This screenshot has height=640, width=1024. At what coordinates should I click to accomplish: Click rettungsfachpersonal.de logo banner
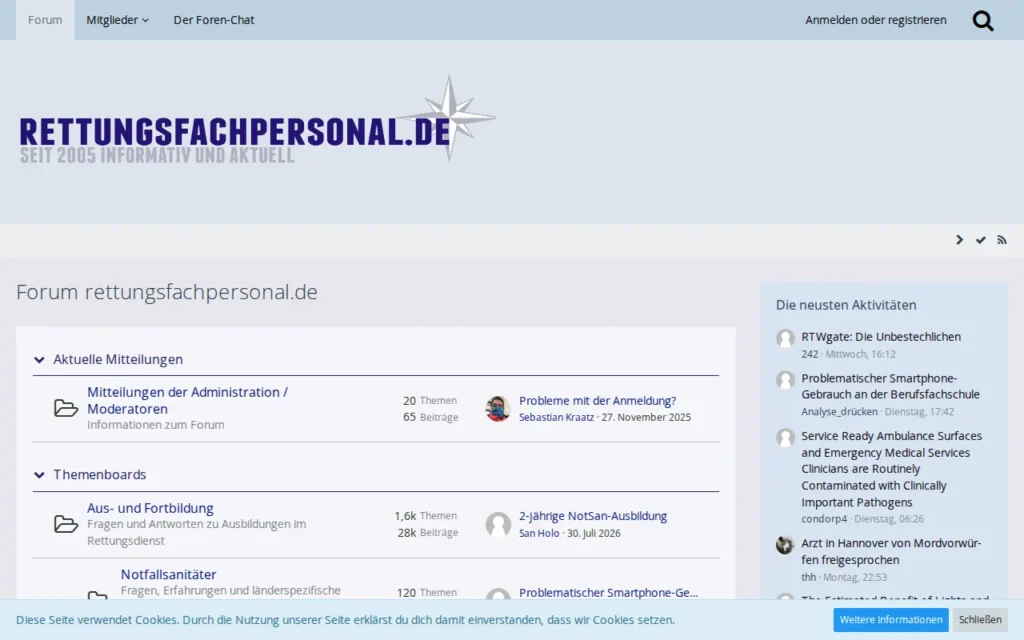coord(257,120)
